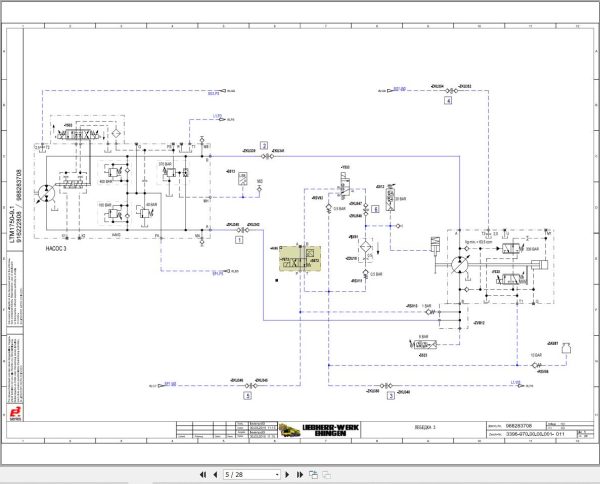The height and width of the screenshot is (484, 600).
Task: Click the E3 series logo in margin
Action: (x=16, y=414)
